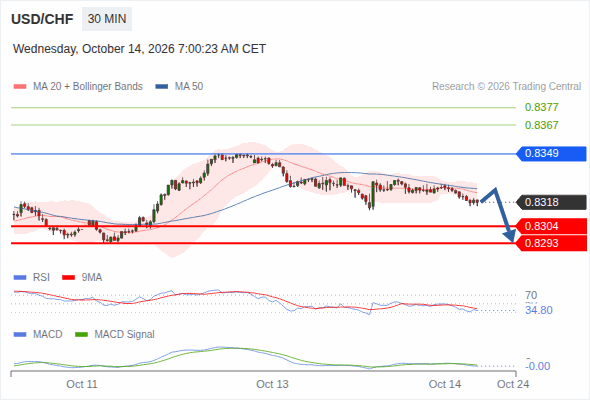The height and width of the screenshot is (400, 590).
Task: Click the RSI 70 level label
Action: [x=531, y=295]
